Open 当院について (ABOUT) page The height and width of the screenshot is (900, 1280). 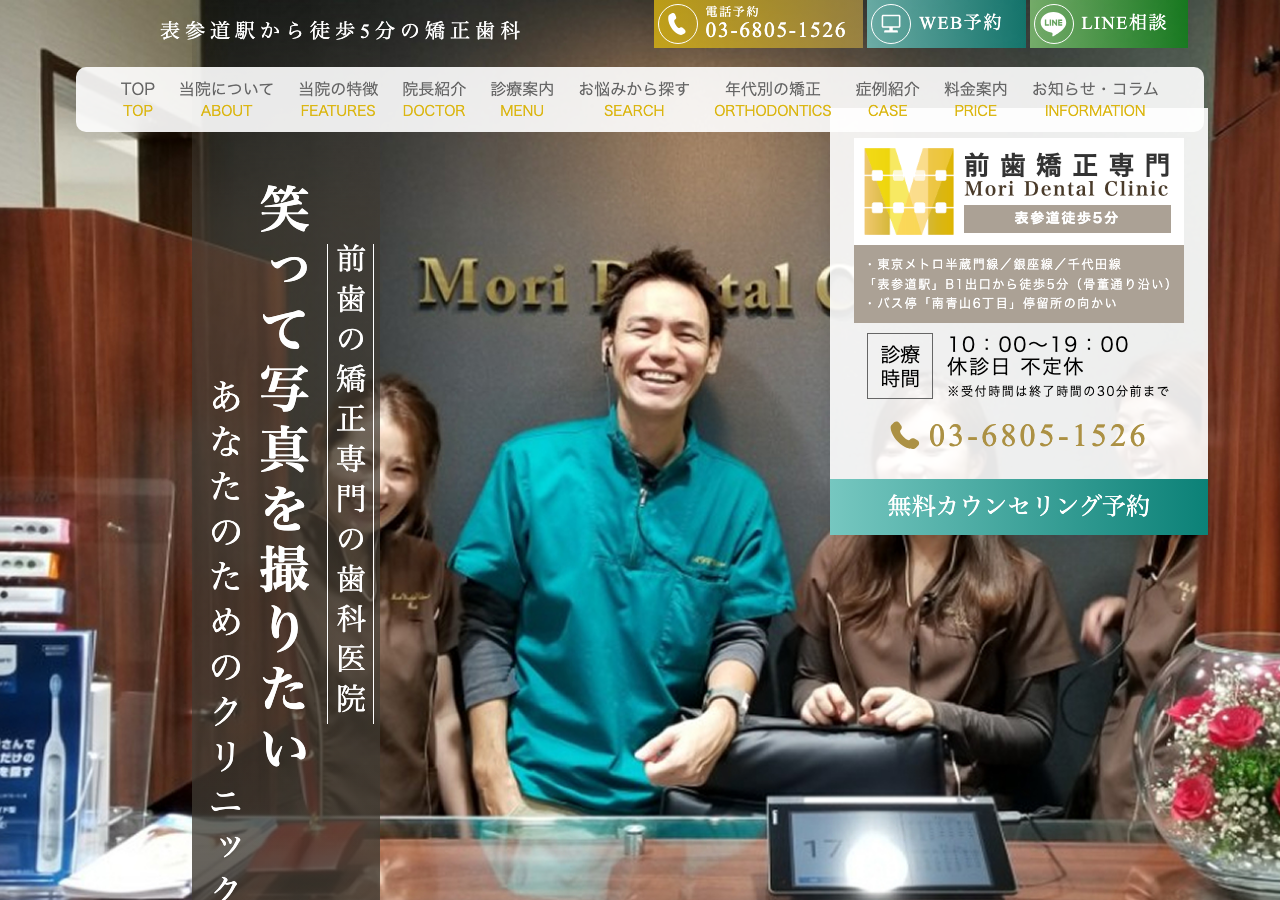[x=226, y=99]
